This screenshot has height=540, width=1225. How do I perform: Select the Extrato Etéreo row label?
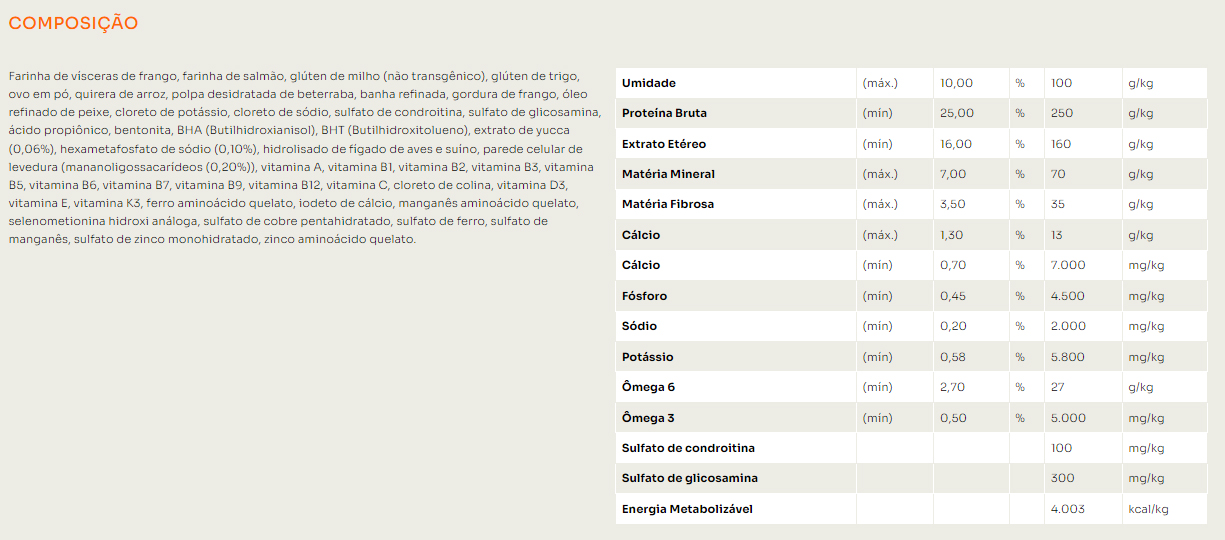tap(664, 144)
